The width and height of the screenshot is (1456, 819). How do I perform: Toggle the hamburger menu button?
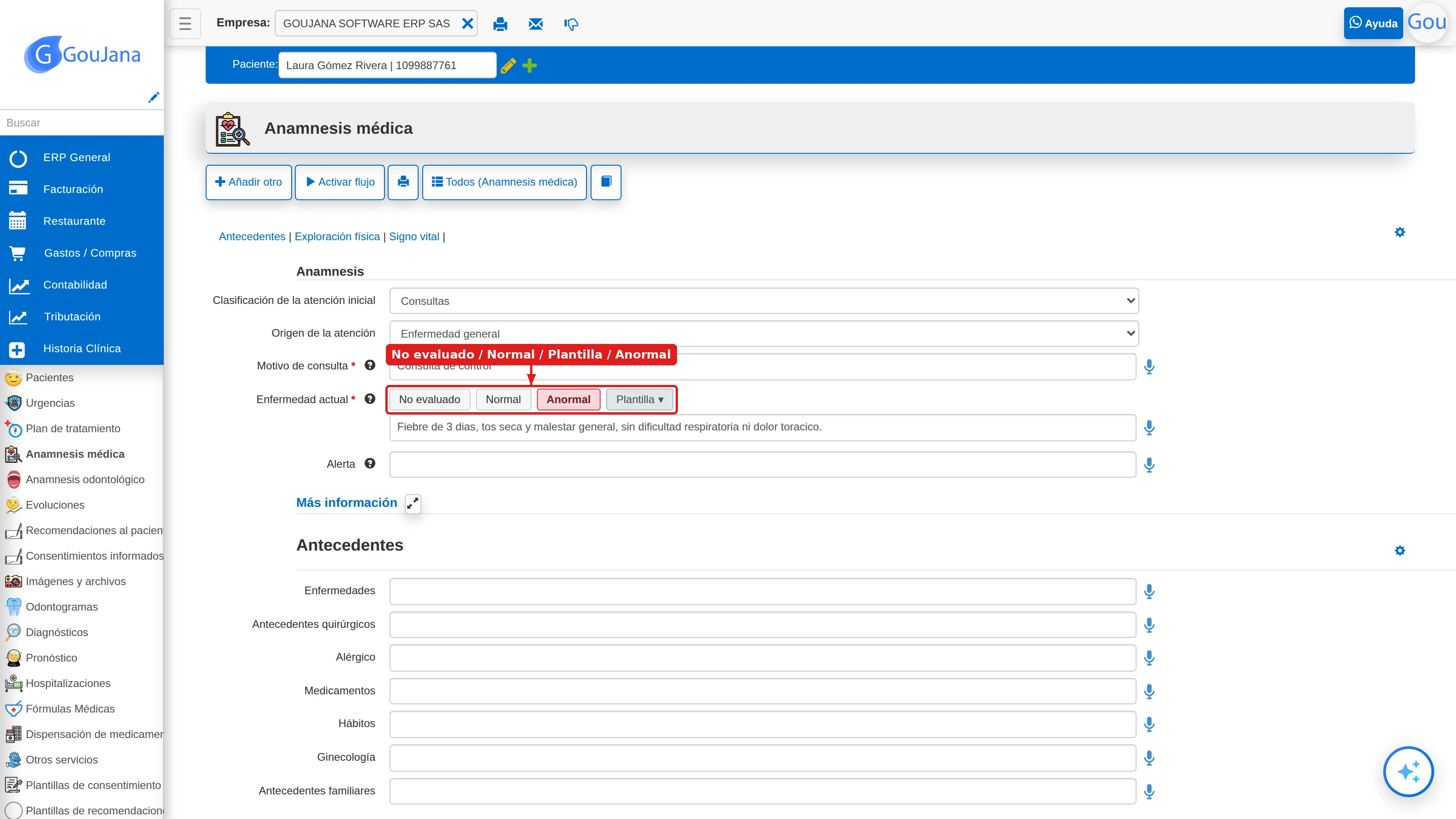185,23
